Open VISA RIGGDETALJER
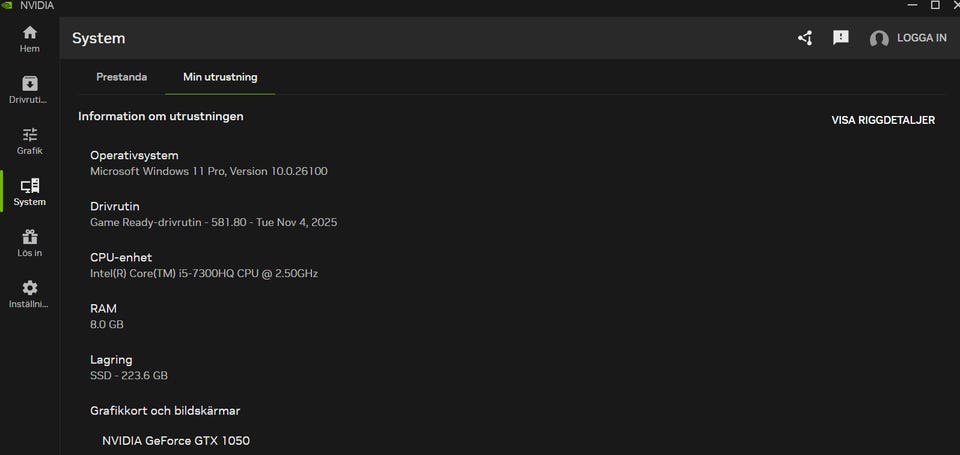Viewport: 960px width, 455px height. pos(883,120)
